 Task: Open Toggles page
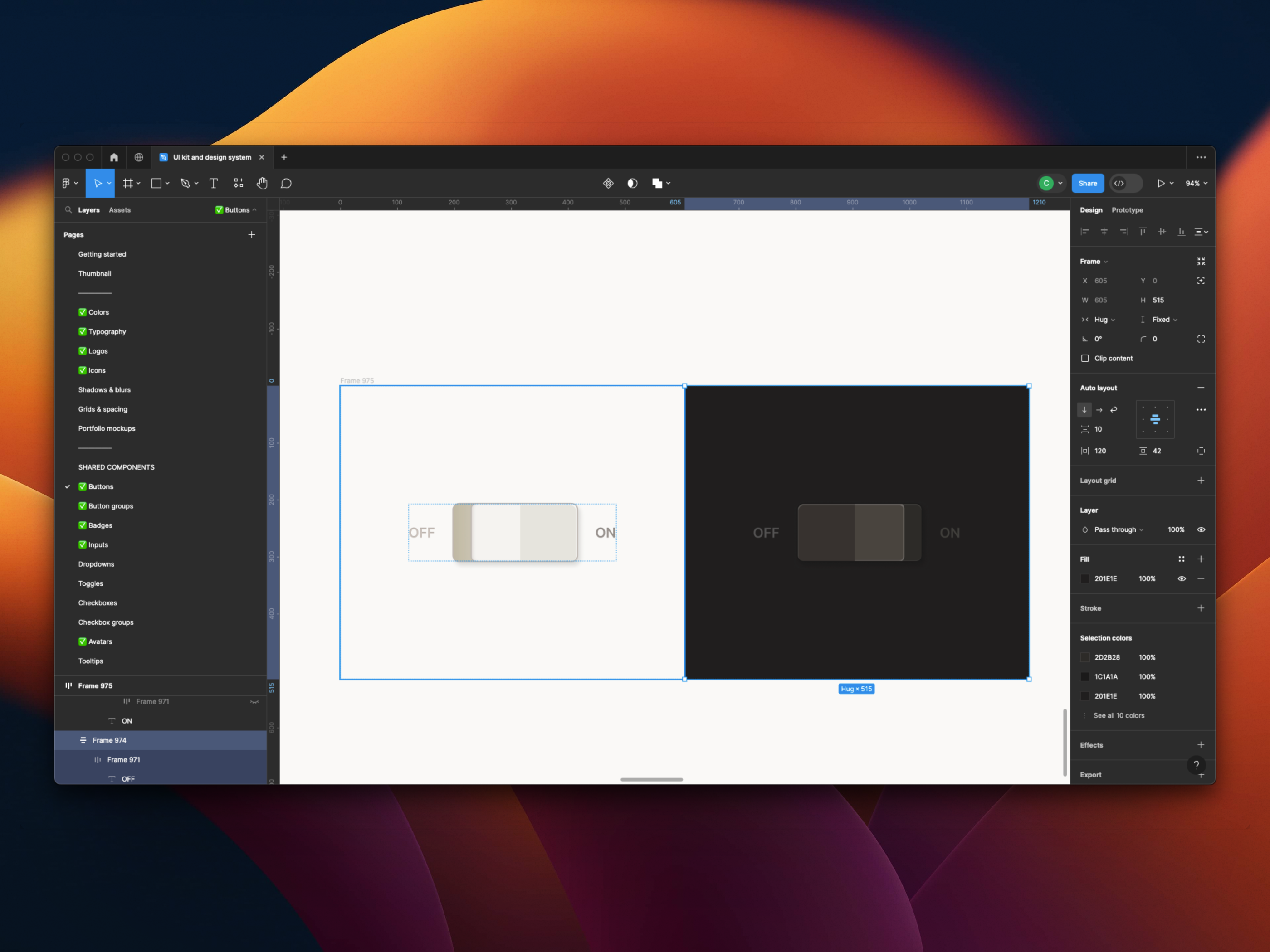[x=91, y=583]
